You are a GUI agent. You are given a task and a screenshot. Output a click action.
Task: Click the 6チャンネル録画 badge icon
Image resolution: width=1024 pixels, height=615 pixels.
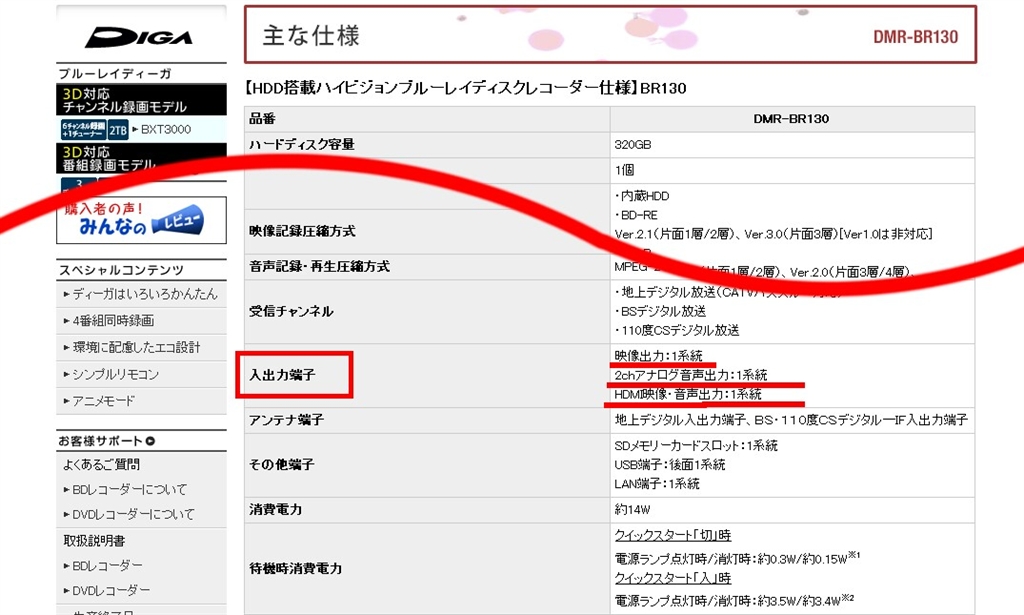(x=83, y=129)
